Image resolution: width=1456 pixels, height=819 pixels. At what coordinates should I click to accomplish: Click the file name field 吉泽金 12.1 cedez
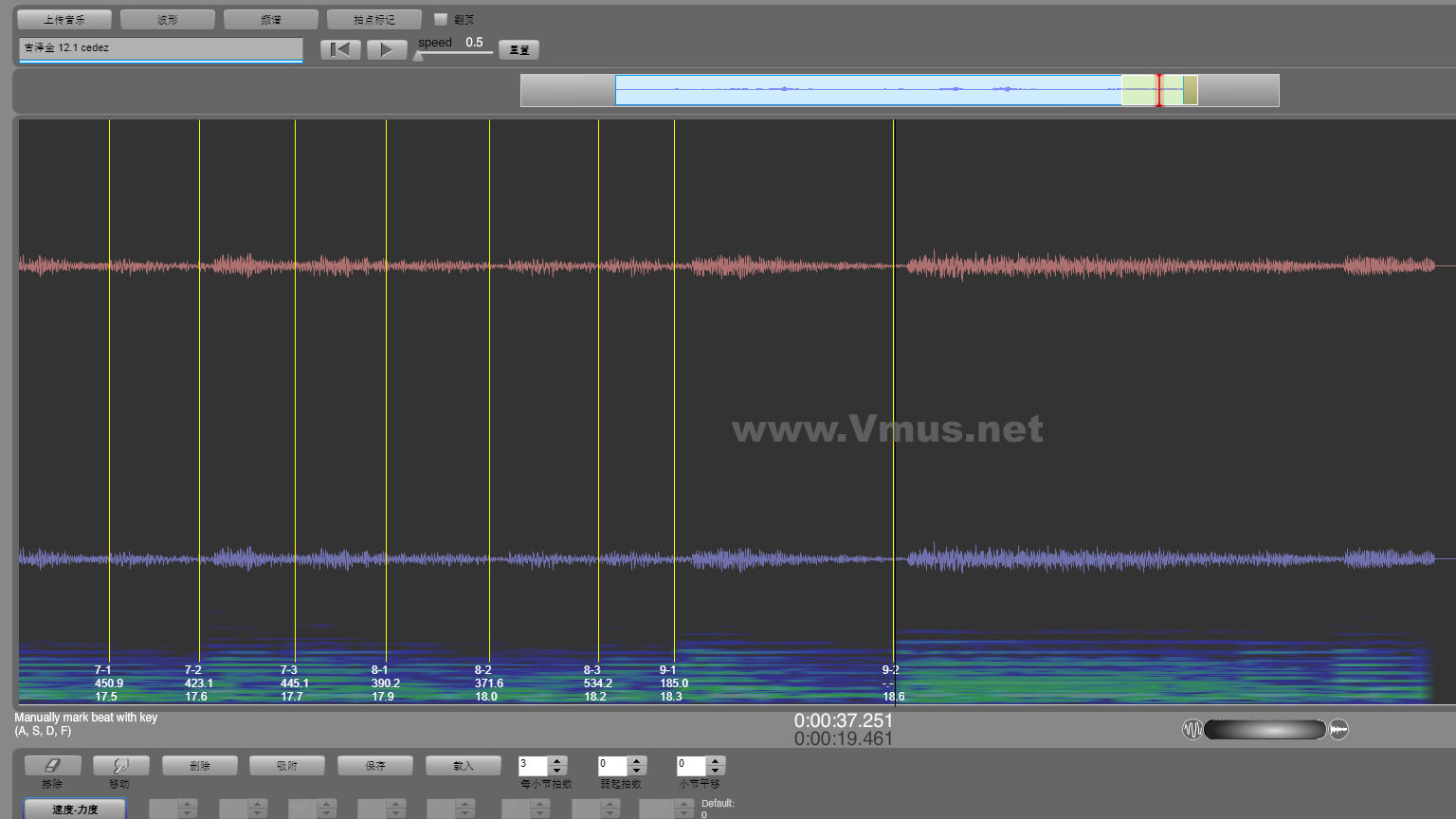tap(160, 47)
